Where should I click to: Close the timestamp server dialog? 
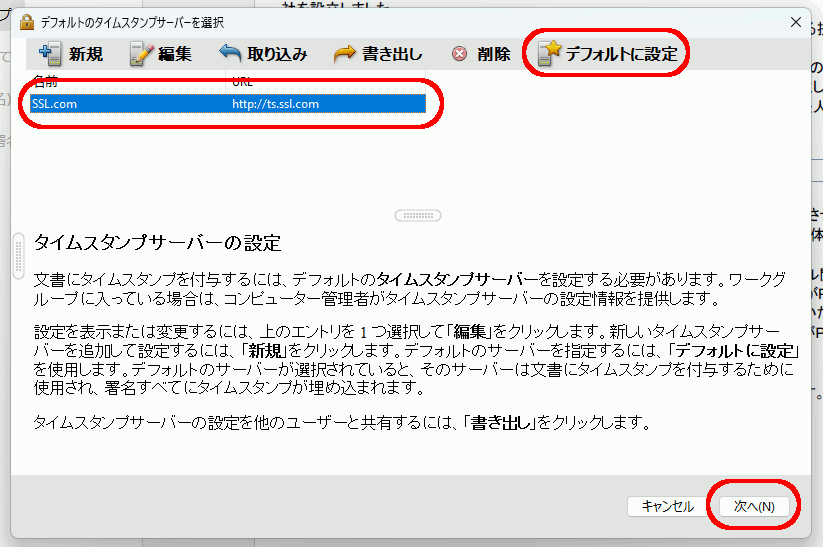[796, 22]
